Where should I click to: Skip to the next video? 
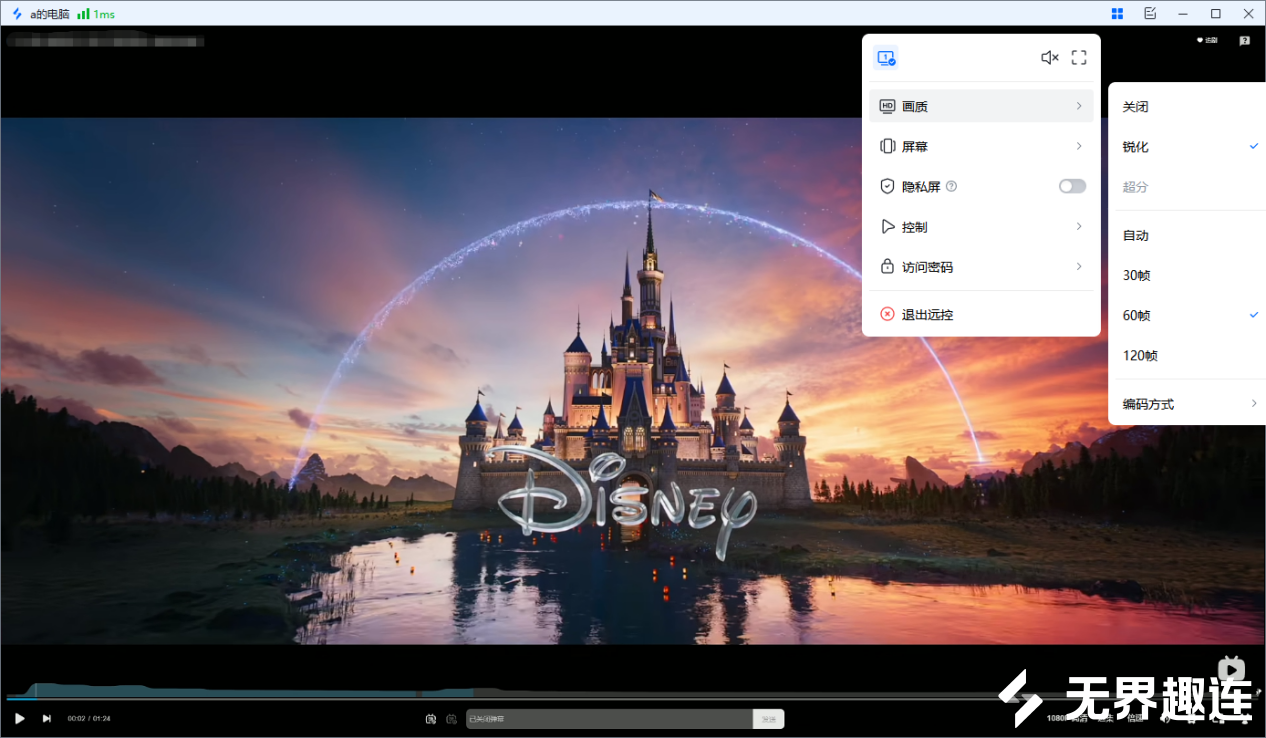(46, 718)
